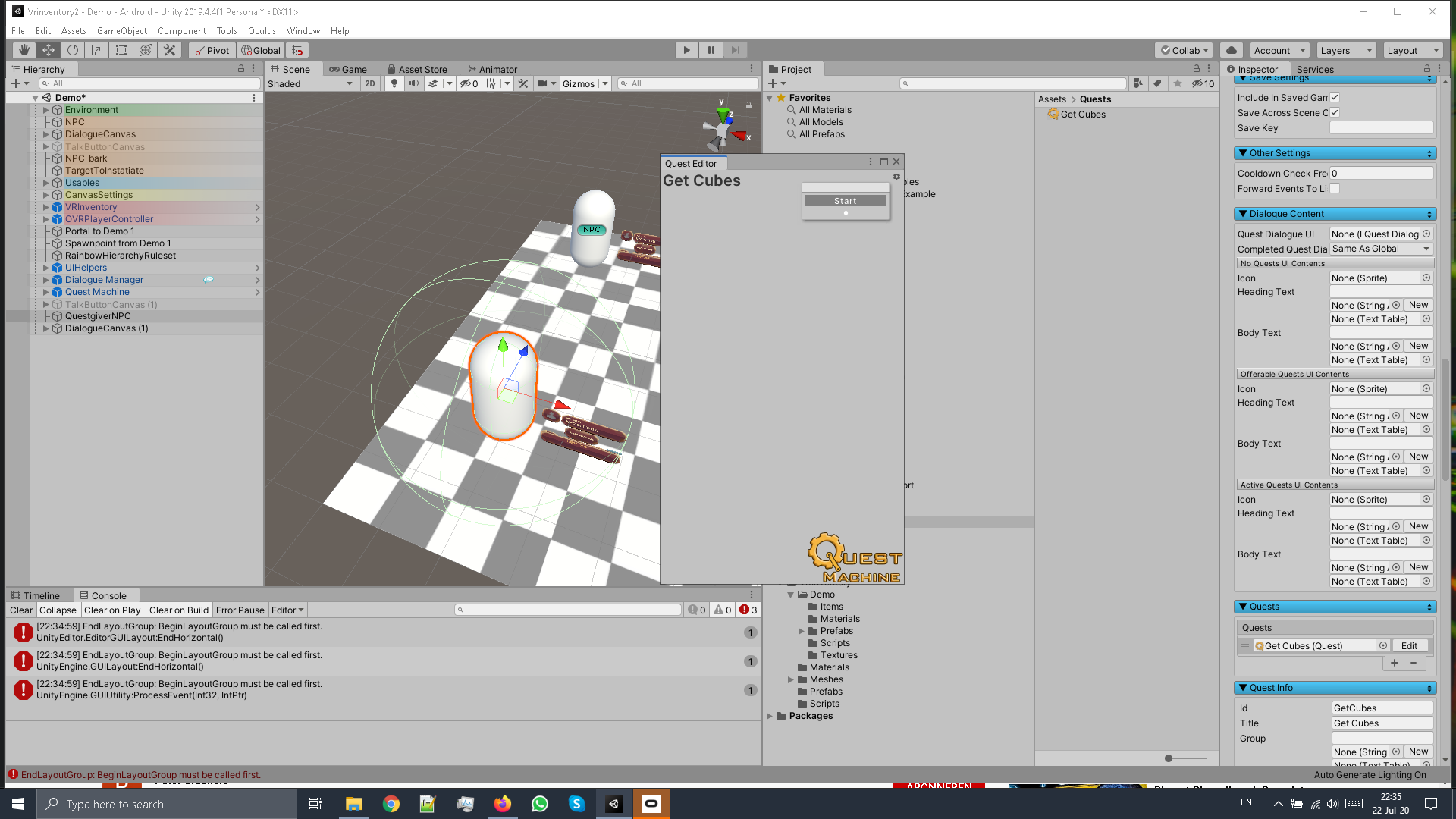The image size is (1456, 819).
Task: Select the Hand tool
Action: click(24, 50)
